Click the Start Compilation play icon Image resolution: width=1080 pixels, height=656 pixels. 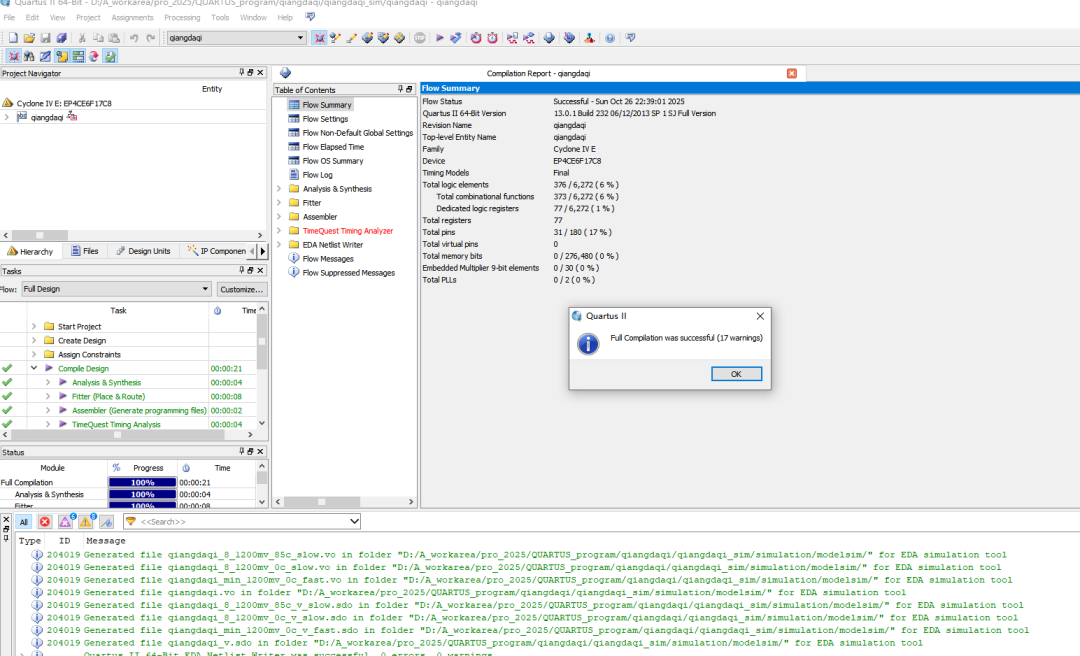(438, 38)
